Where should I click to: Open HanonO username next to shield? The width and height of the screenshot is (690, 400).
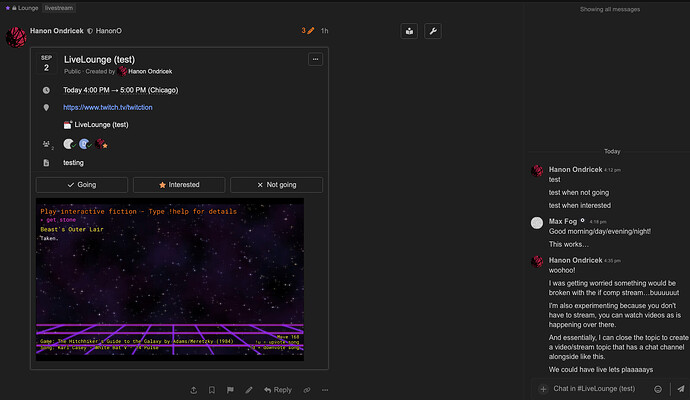click(x=109, y=31)
